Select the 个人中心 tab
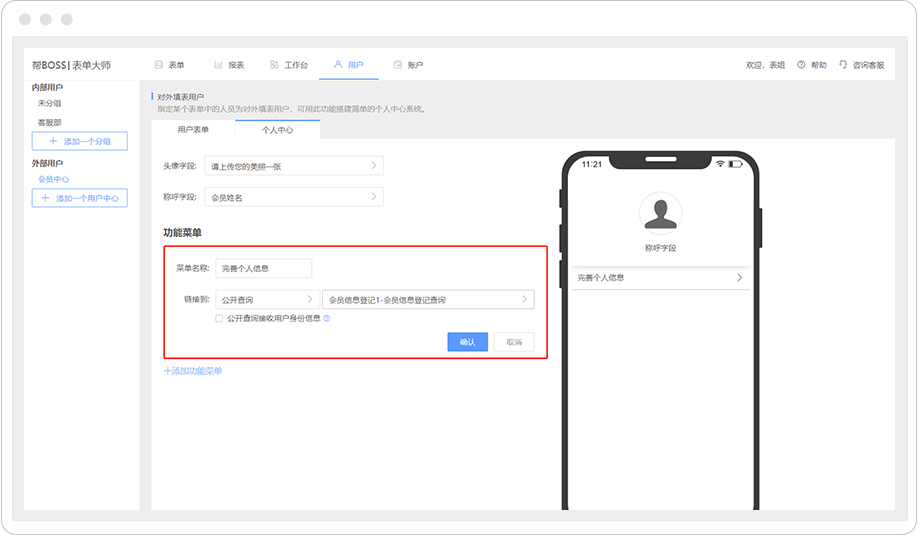The height and width of the screenshot is (535, 918). point(277,130)
